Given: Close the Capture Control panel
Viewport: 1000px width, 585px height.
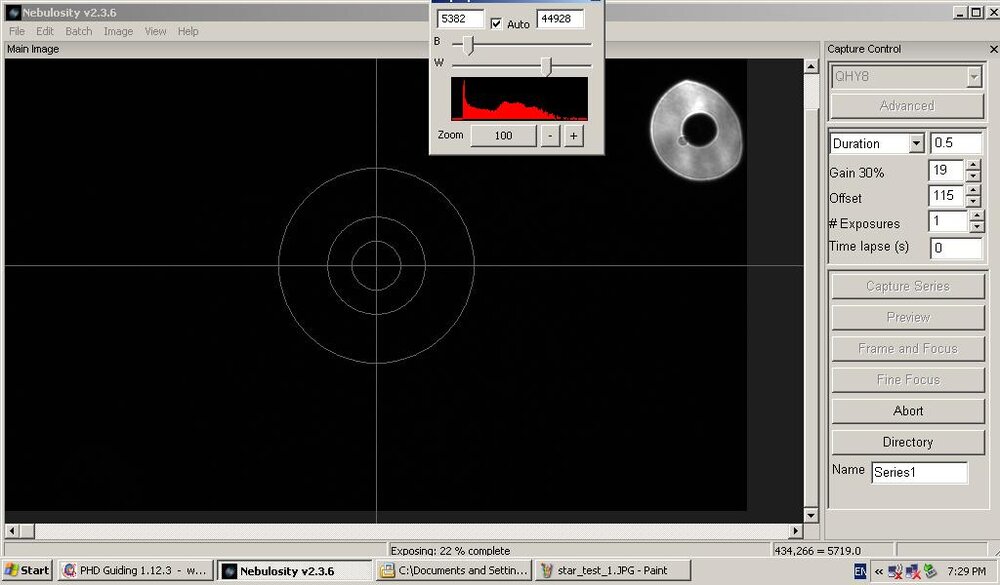Looking at the screenshot, I should (991, 49).
